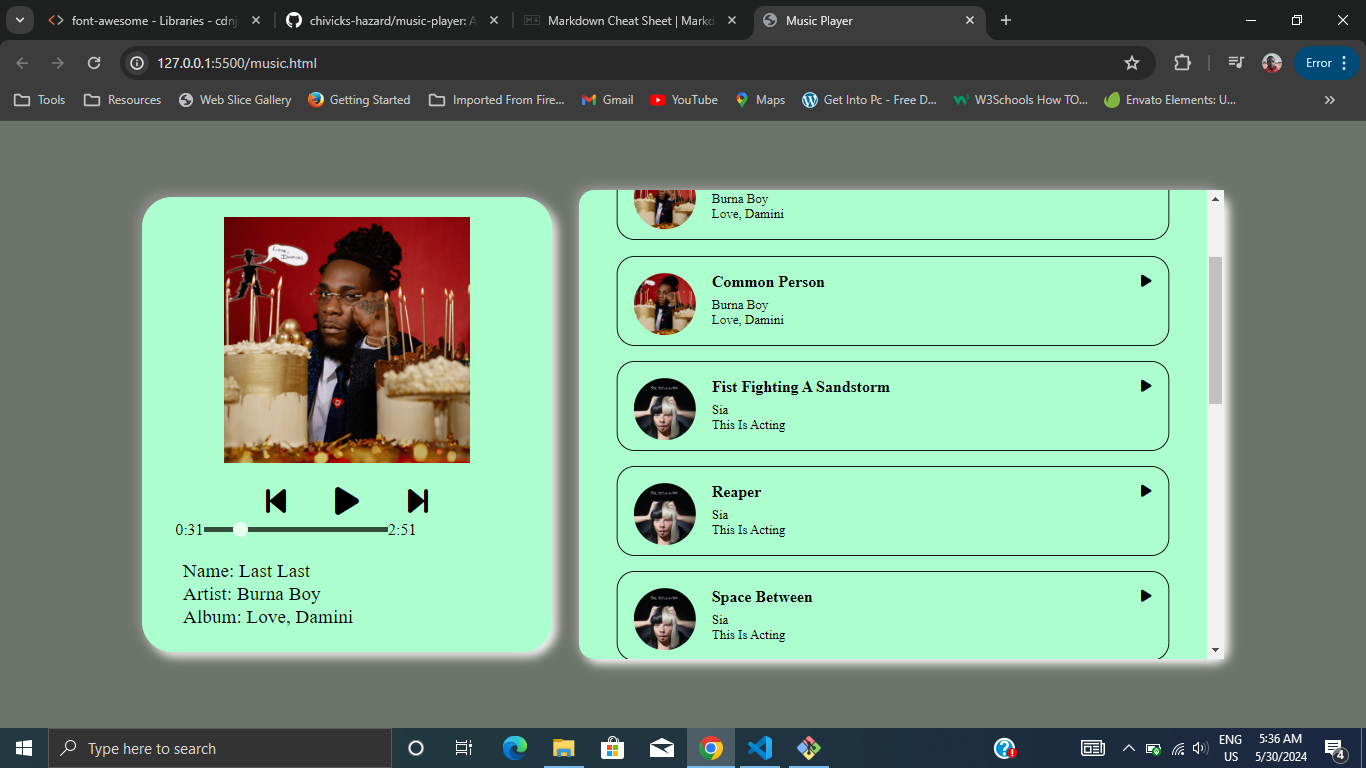
Task: Click Reaper round album thumbnail
Action: click(665, 514)
